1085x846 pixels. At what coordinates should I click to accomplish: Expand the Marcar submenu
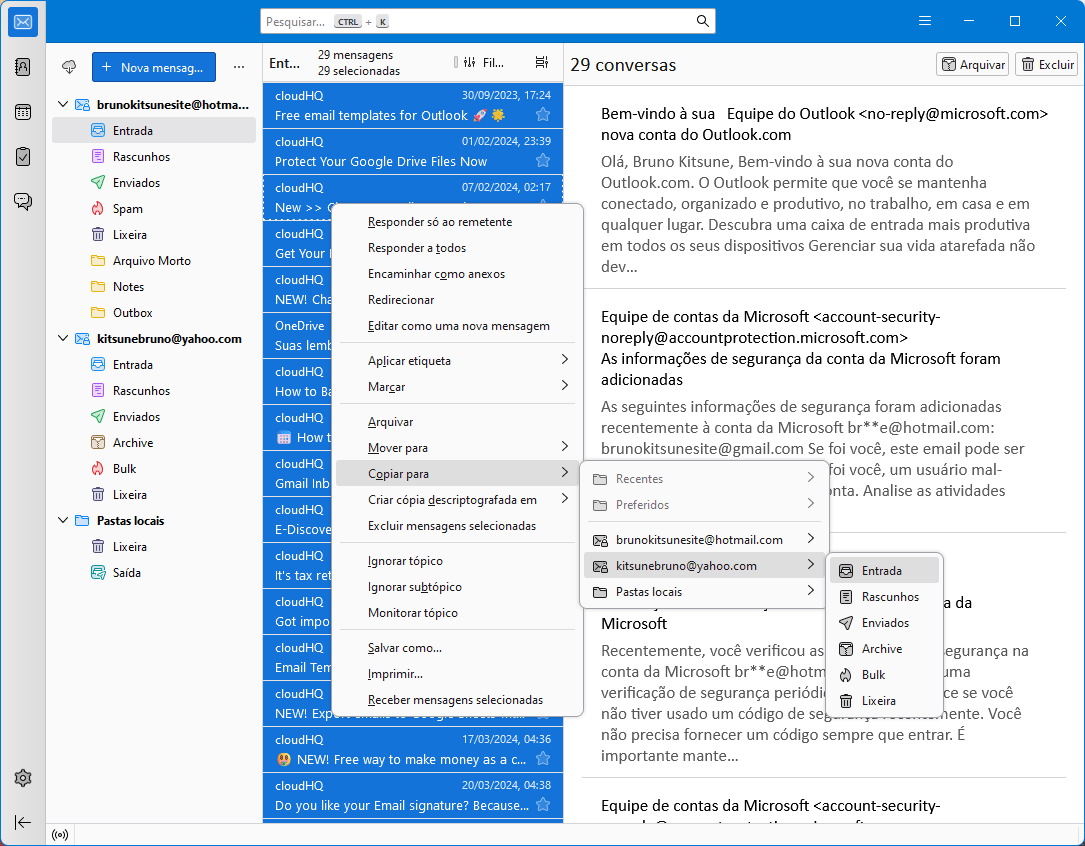[x=457, y=387]
